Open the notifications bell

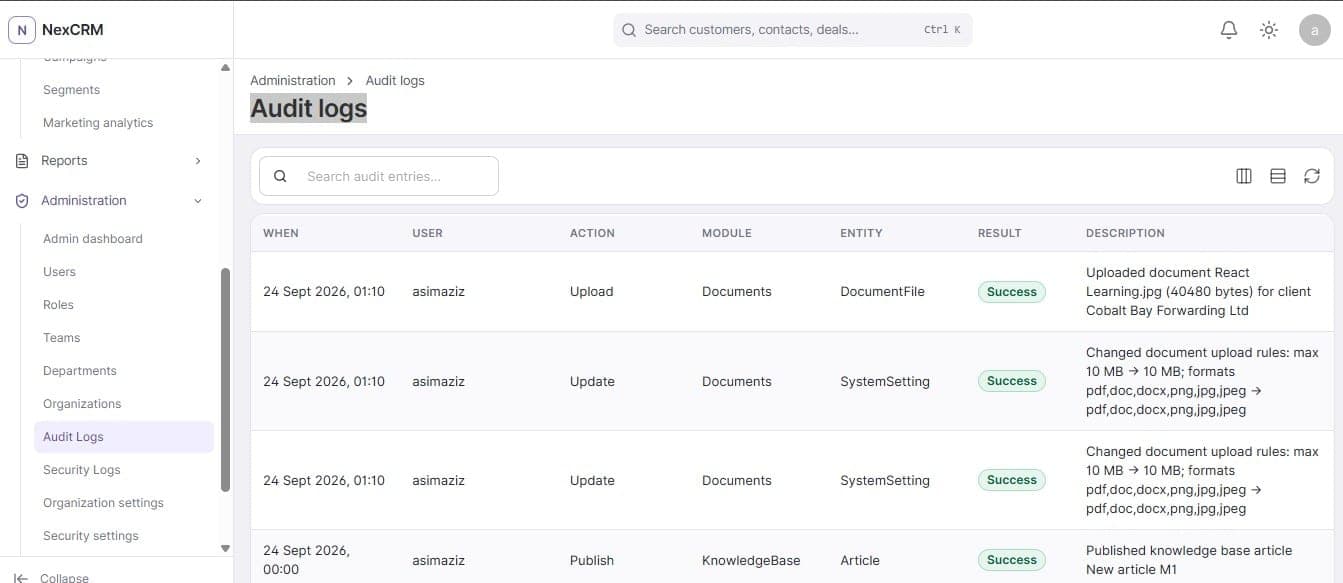[1229, 30]
